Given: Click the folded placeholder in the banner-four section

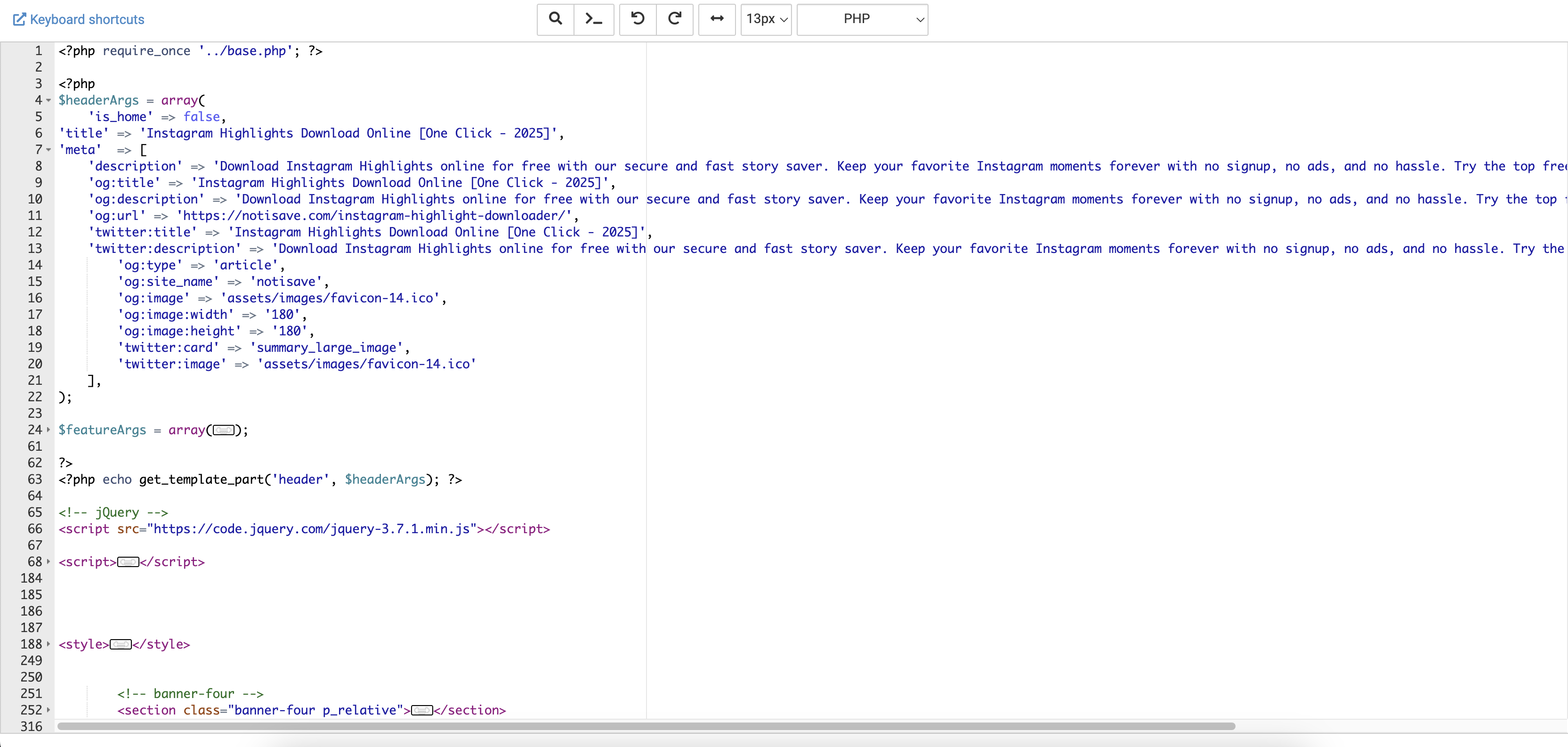Looking at the screenshot, I should pos(422,710).
